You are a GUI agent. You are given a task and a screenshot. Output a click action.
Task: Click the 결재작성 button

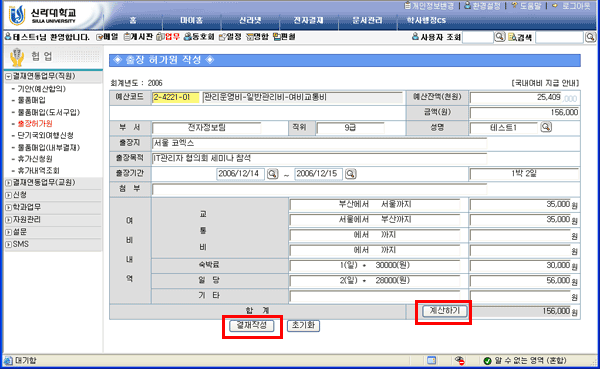[252, 325]
